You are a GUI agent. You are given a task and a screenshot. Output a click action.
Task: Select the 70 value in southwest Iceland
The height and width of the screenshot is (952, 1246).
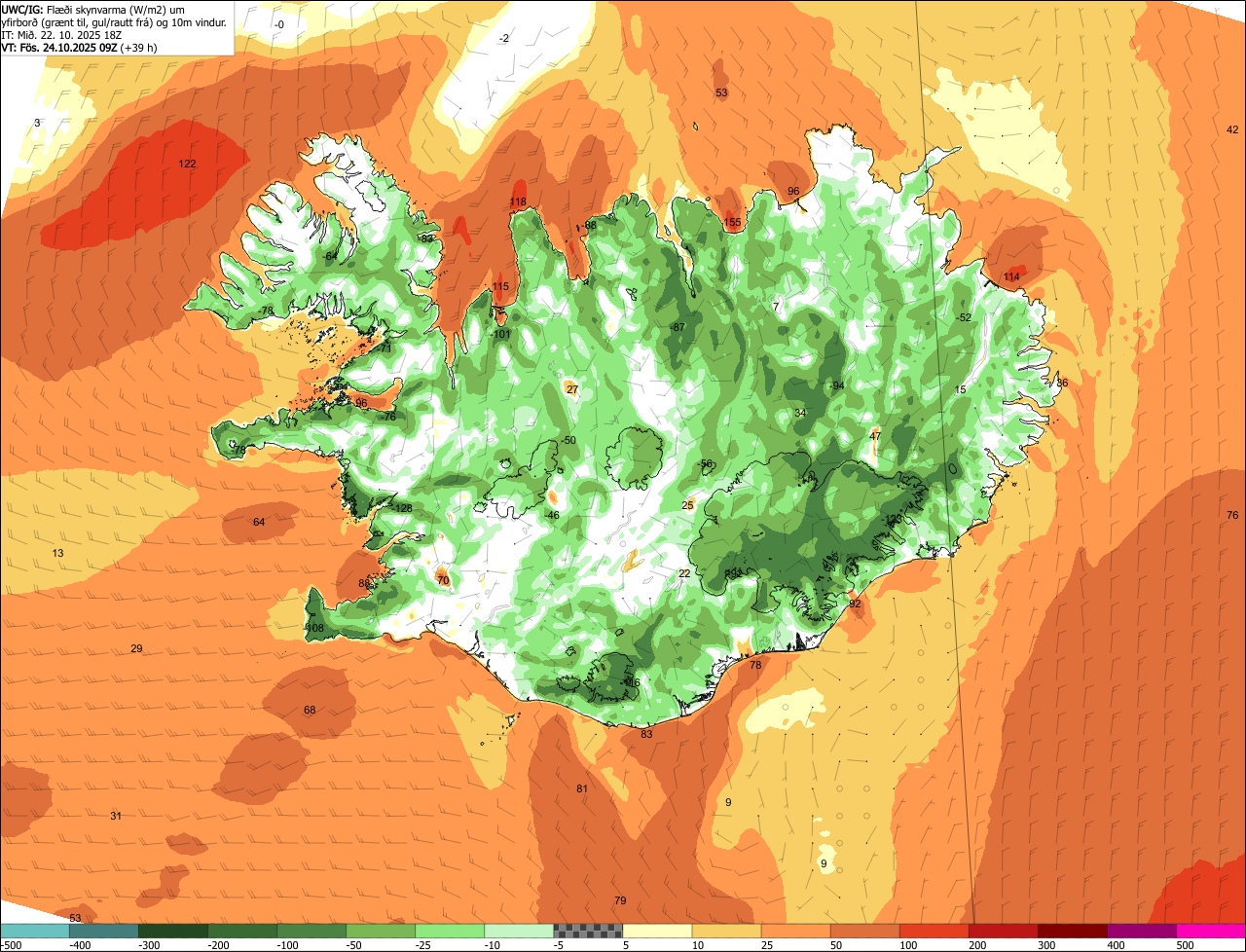coord(443,581)
